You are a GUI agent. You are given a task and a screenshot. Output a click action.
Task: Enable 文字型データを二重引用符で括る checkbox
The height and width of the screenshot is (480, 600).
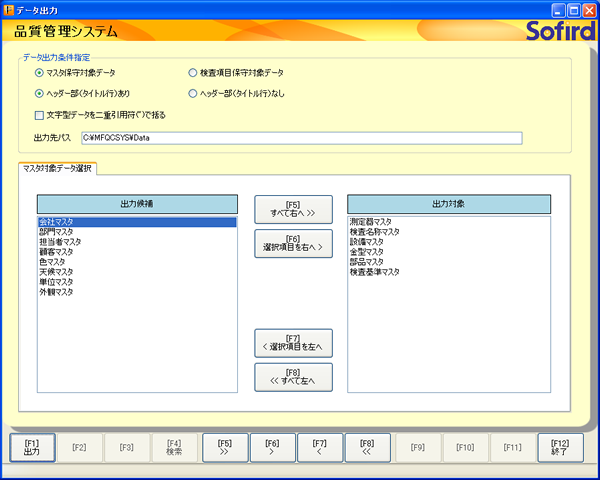click(x=39, y=114)
